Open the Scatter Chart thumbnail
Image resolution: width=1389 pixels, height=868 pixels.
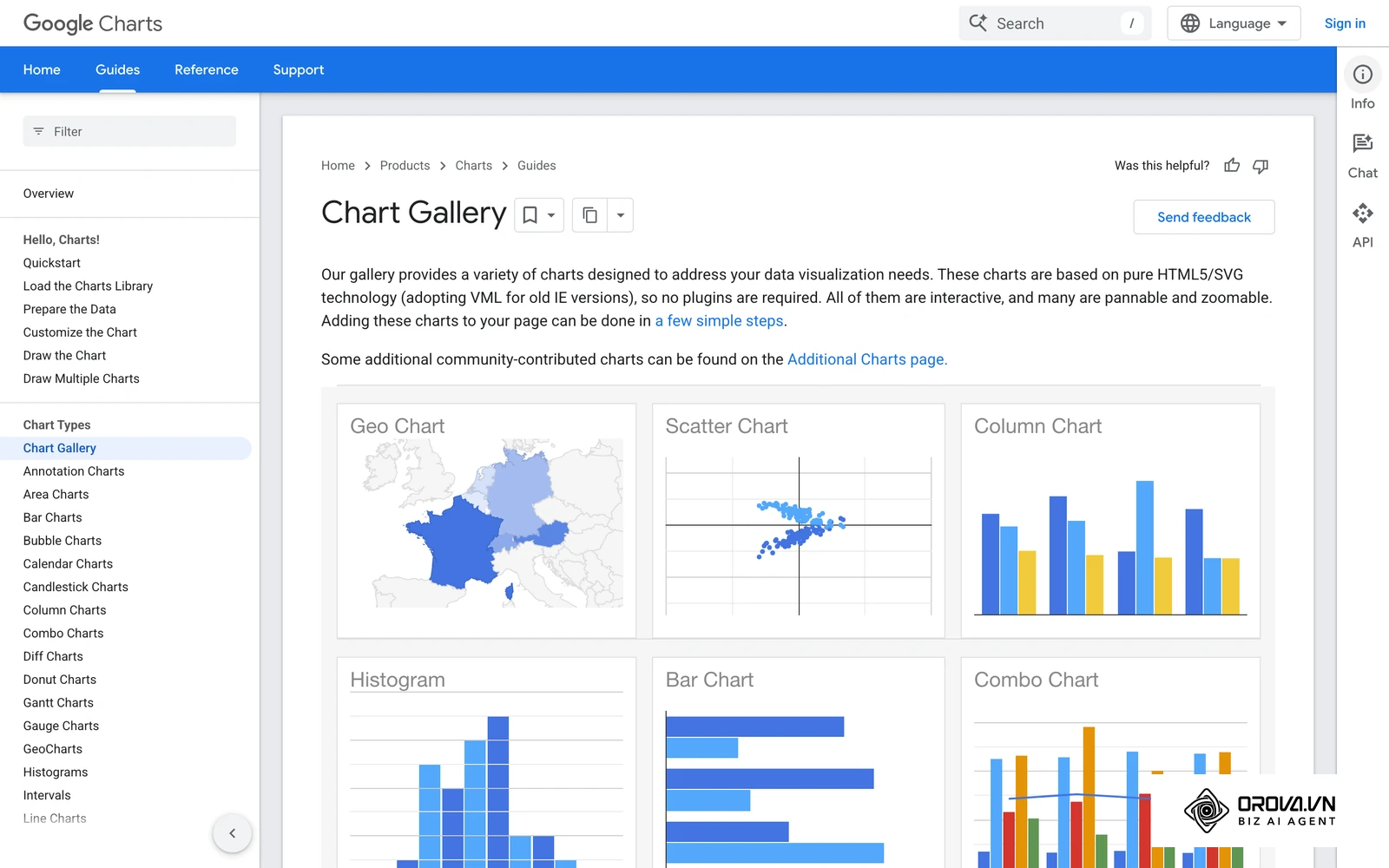(x=799, y=521)
